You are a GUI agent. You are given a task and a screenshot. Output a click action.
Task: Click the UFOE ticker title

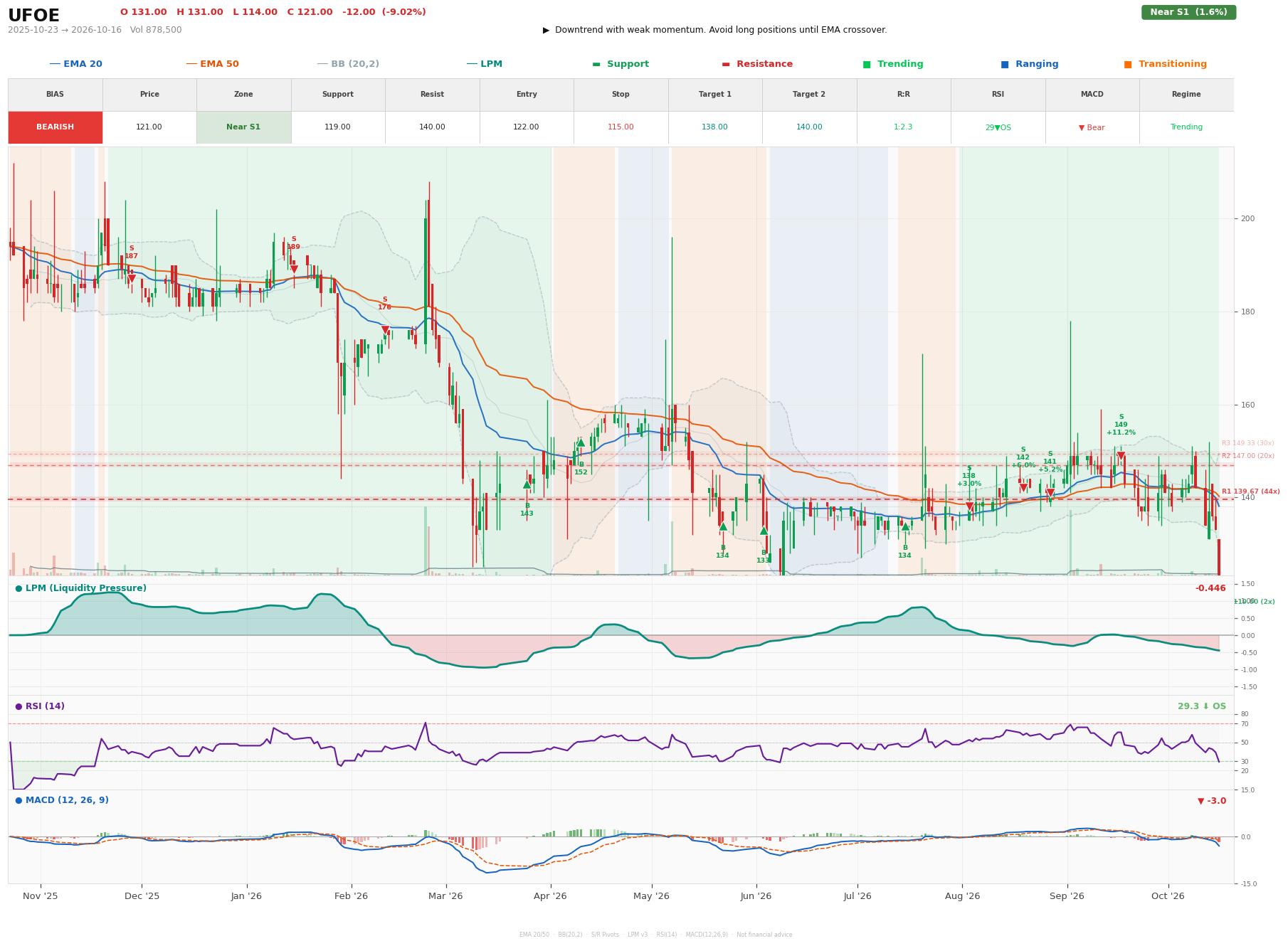point(33,16)
